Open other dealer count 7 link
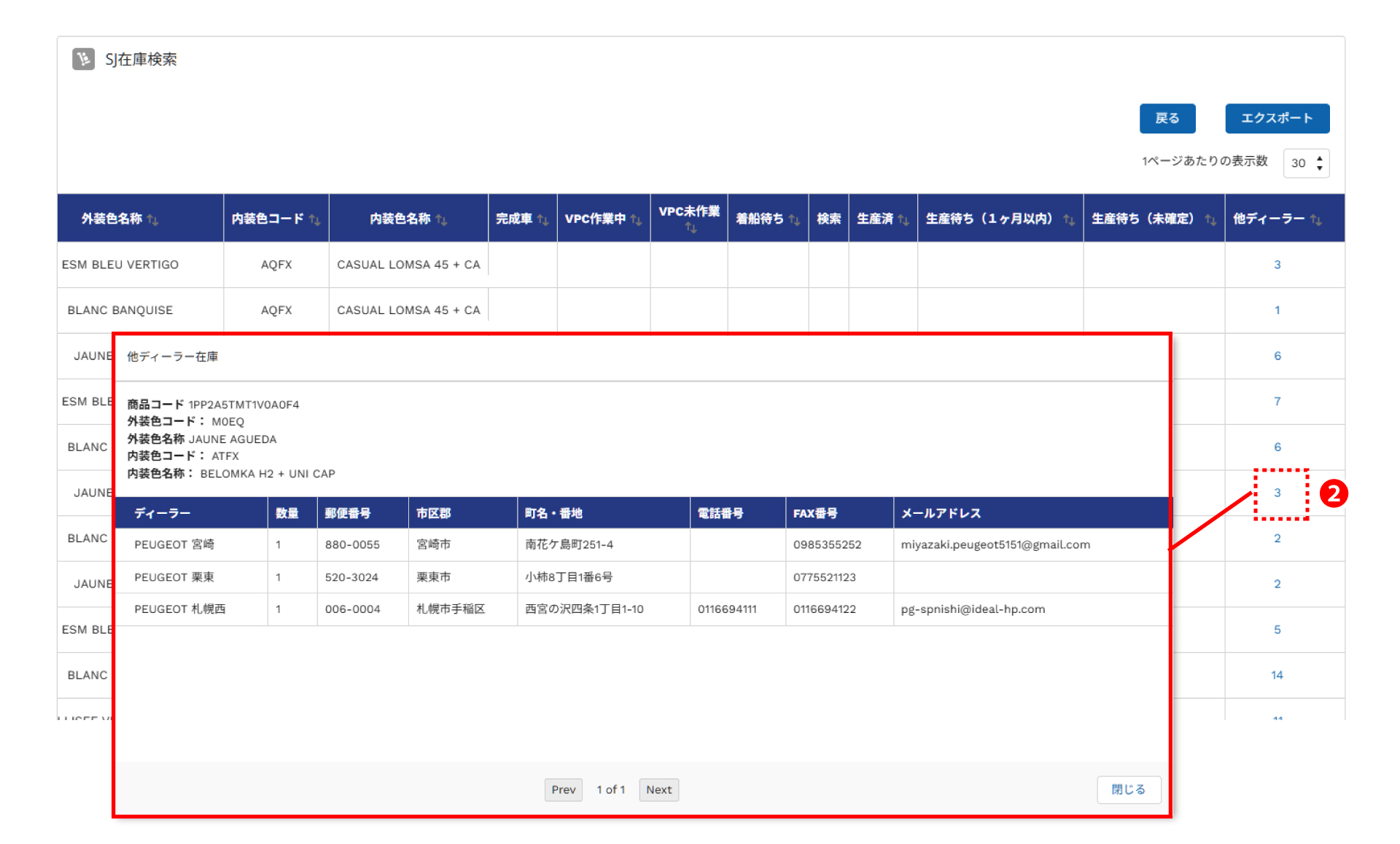 pos(1277,402)
